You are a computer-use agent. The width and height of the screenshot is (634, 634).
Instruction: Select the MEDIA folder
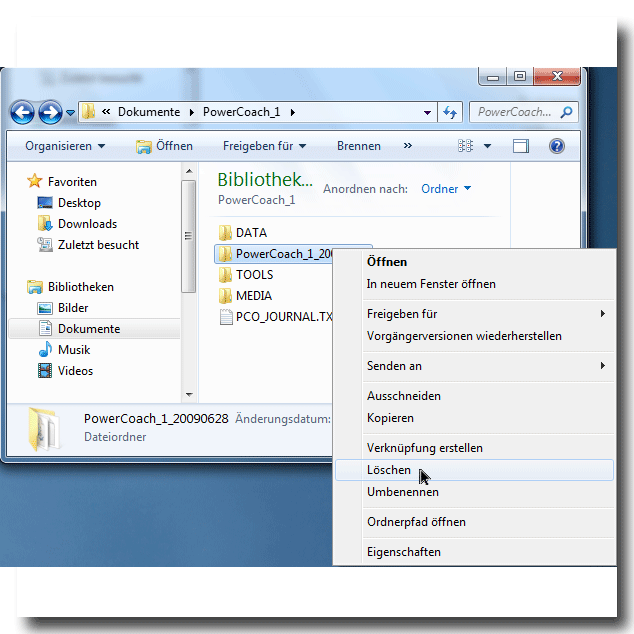tap(245, 296)
